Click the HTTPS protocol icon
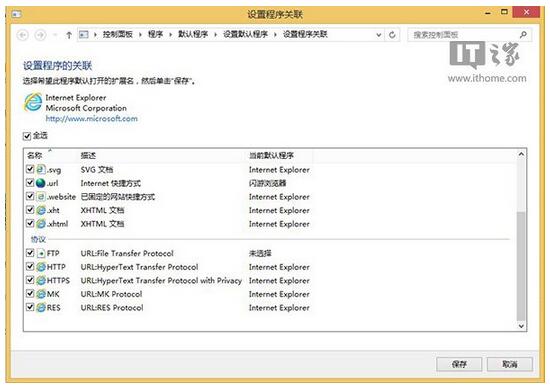The image size is (550, 387). point(41,280)
